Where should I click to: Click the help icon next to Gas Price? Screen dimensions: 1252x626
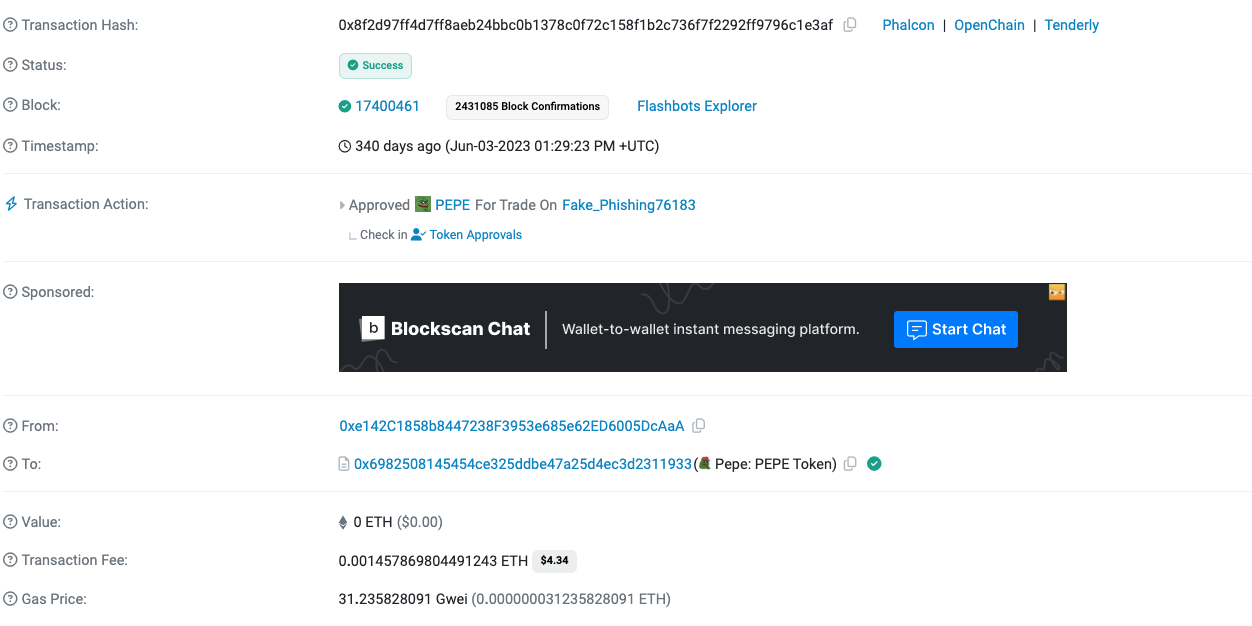pos(11,599)
